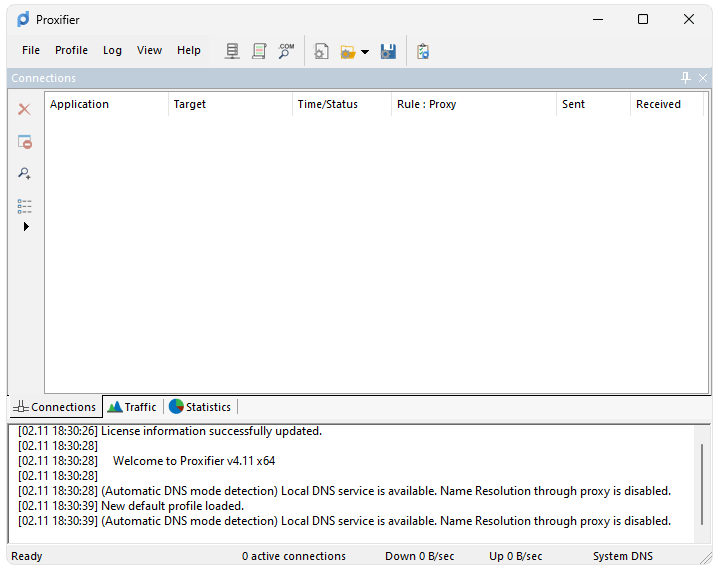Screen dimensions: 720x570
Task: Select 'New default profile loaded.' log line
Action: point(131,506)
